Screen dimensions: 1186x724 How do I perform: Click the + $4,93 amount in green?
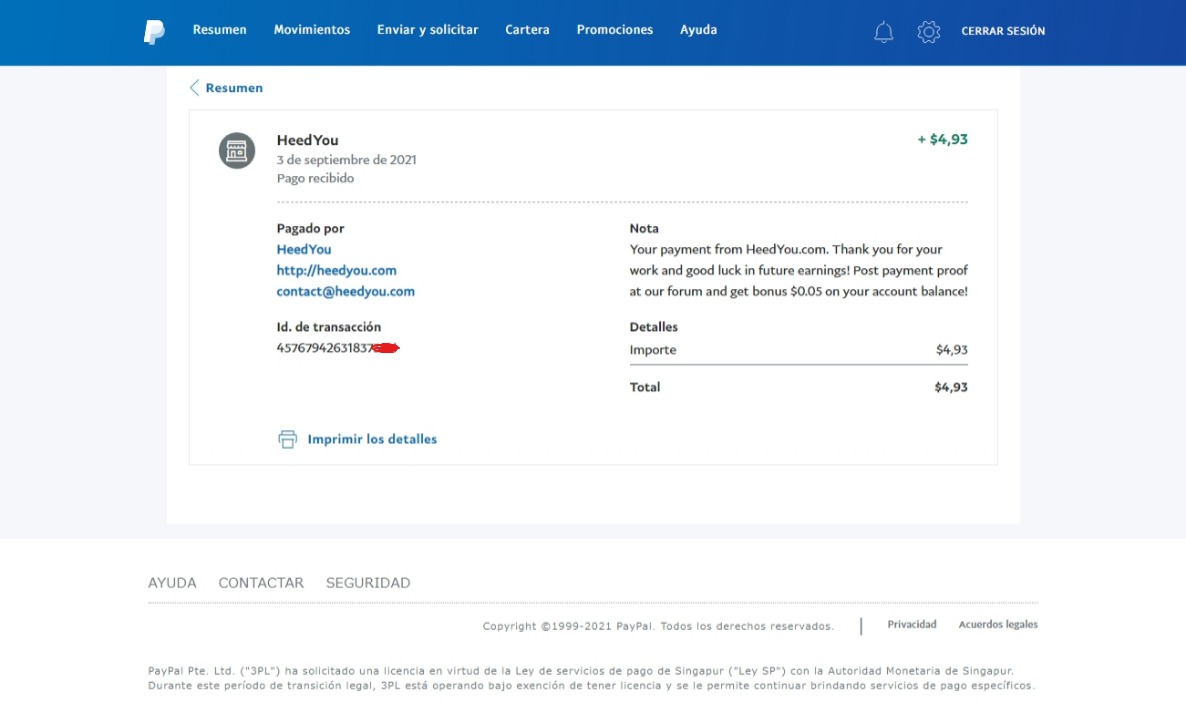tap(942, 139)
